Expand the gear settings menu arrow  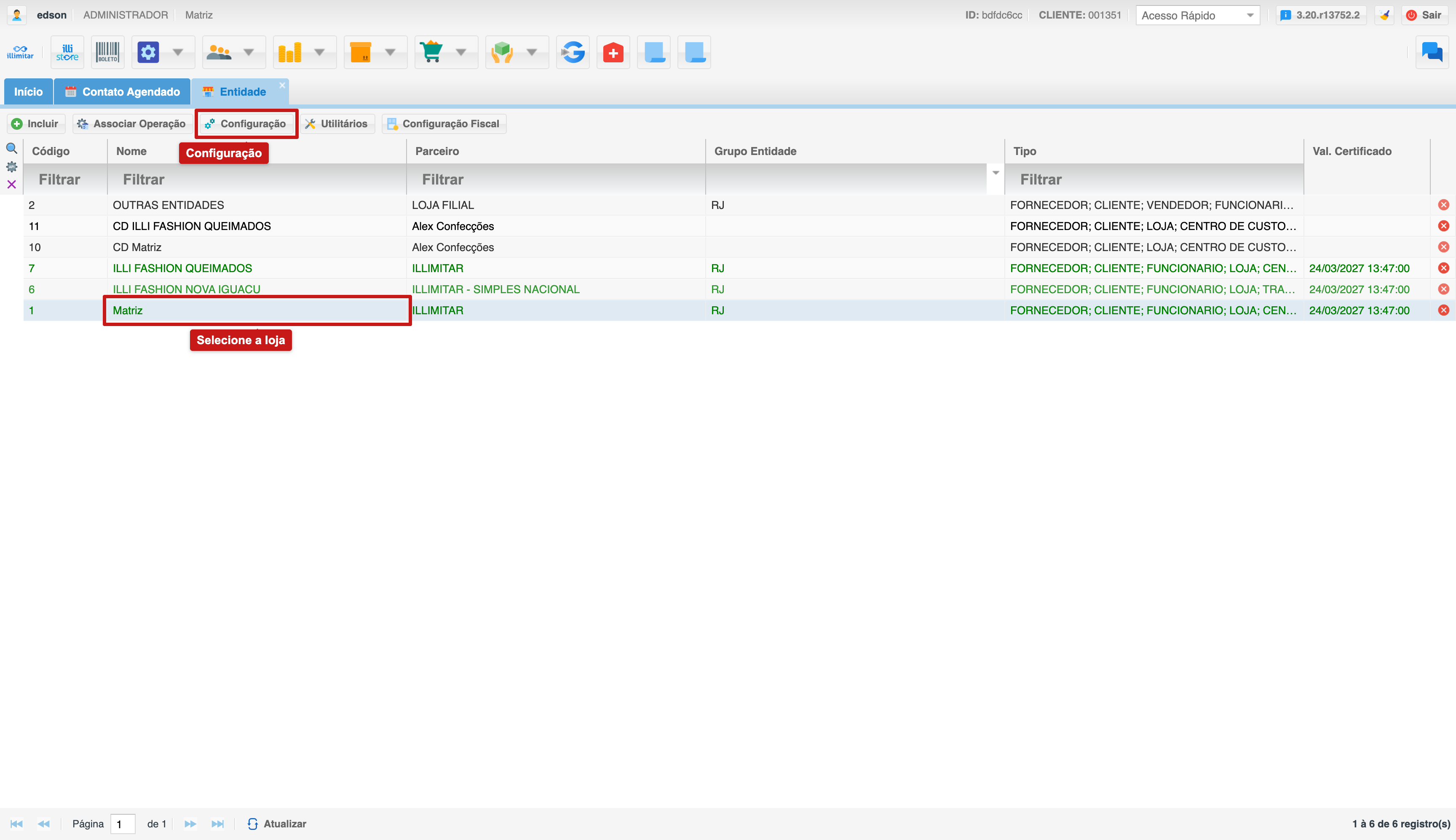178,53
